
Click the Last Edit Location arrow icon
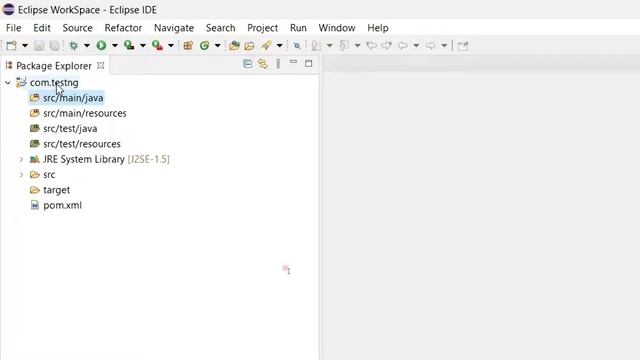coord(371,46)
